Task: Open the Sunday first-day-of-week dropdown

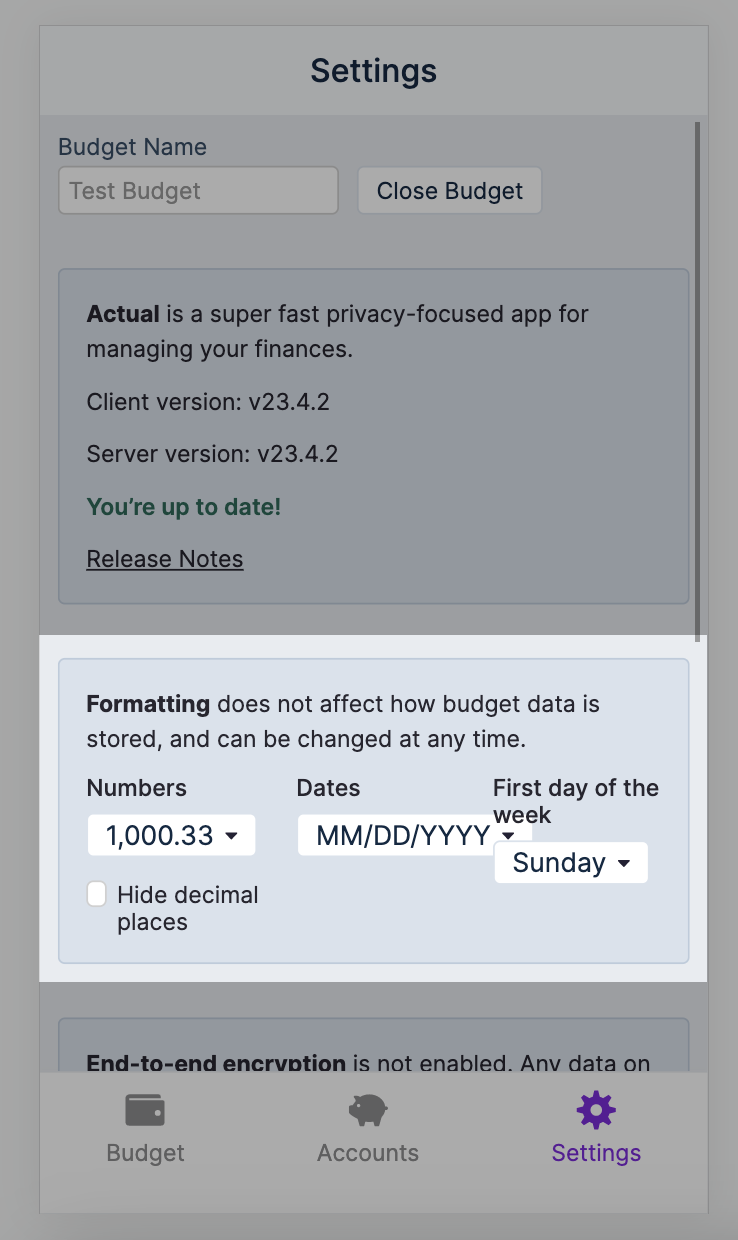Action: pos(570,862)
